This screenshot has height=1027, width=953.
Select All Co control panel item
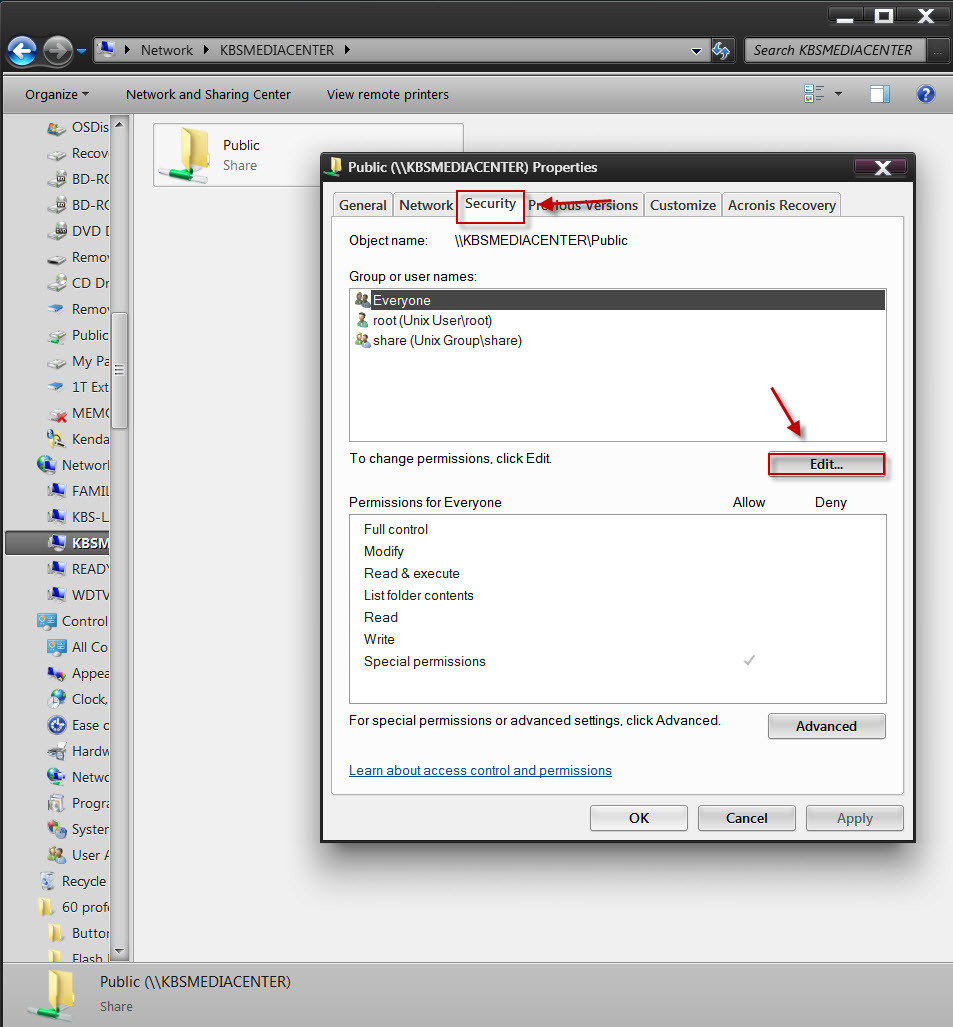[x=79, y=647]
